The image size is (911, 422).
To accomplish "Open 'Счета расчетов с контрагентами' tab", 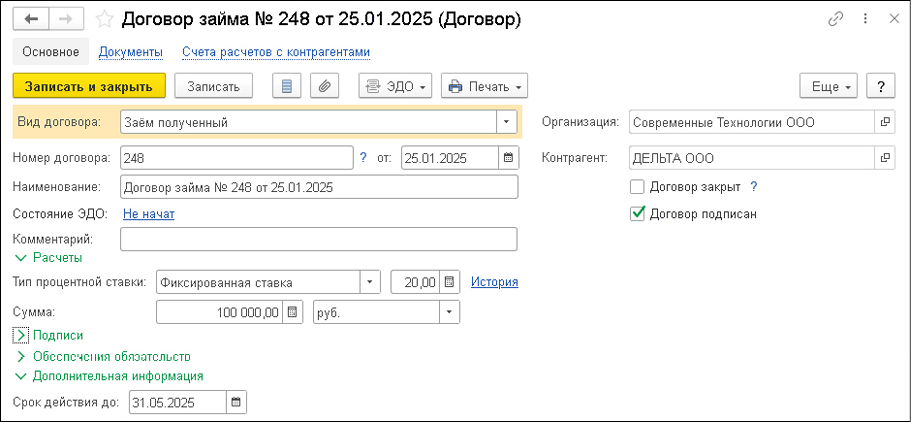I will 276,52.
